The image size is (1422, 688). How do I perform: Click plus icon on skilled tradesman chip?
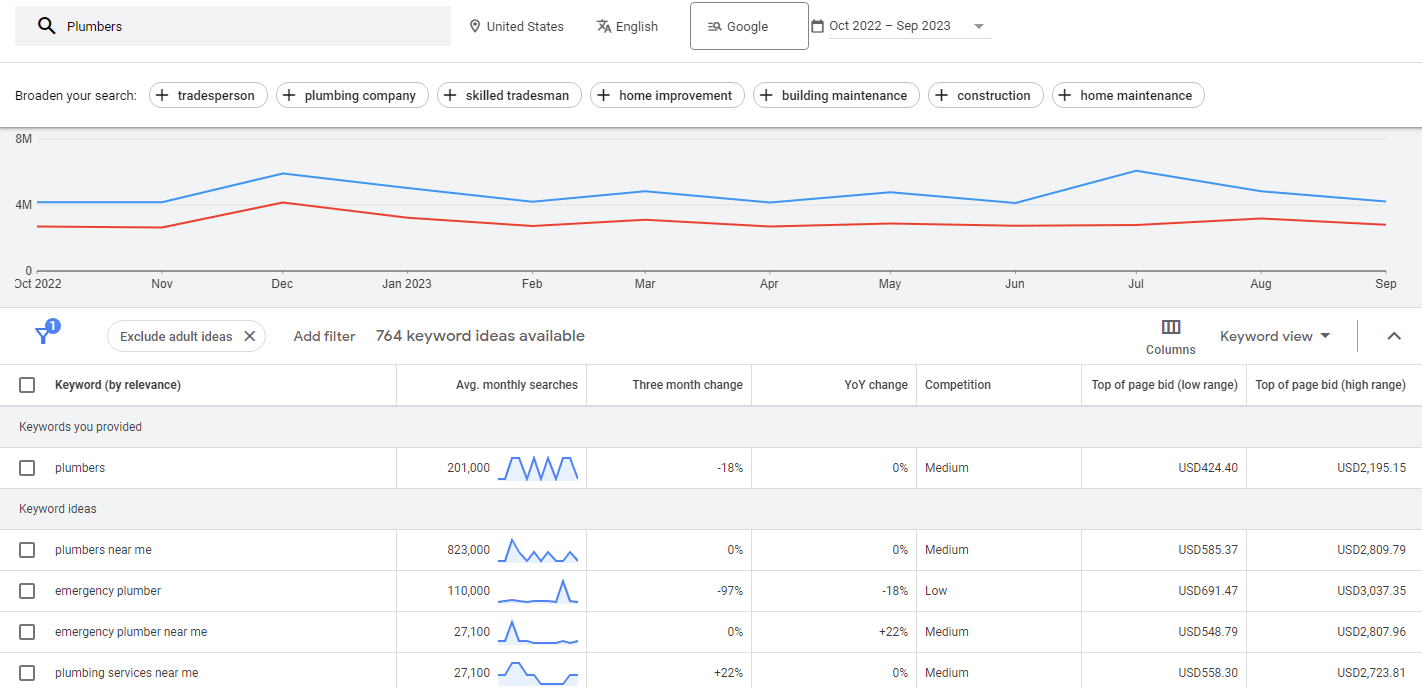(x=451, y=95)
